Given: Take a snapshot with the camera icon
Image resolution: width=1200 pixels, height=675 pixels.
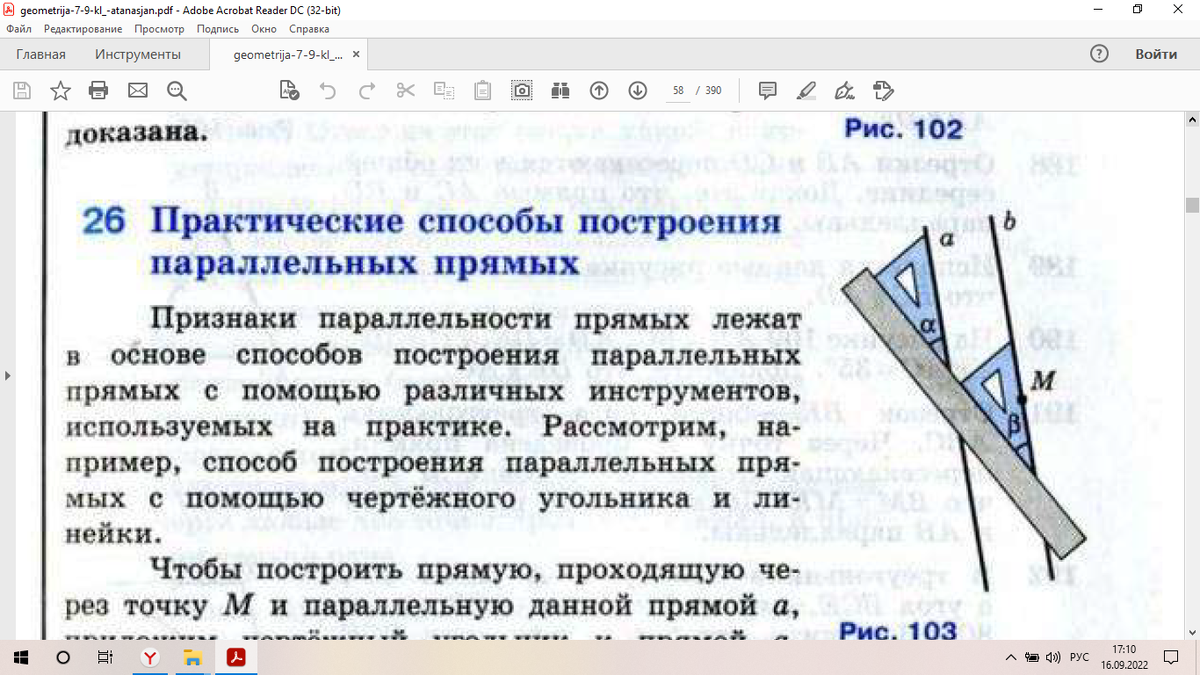Looking at the screenshot, I should 521,91.
